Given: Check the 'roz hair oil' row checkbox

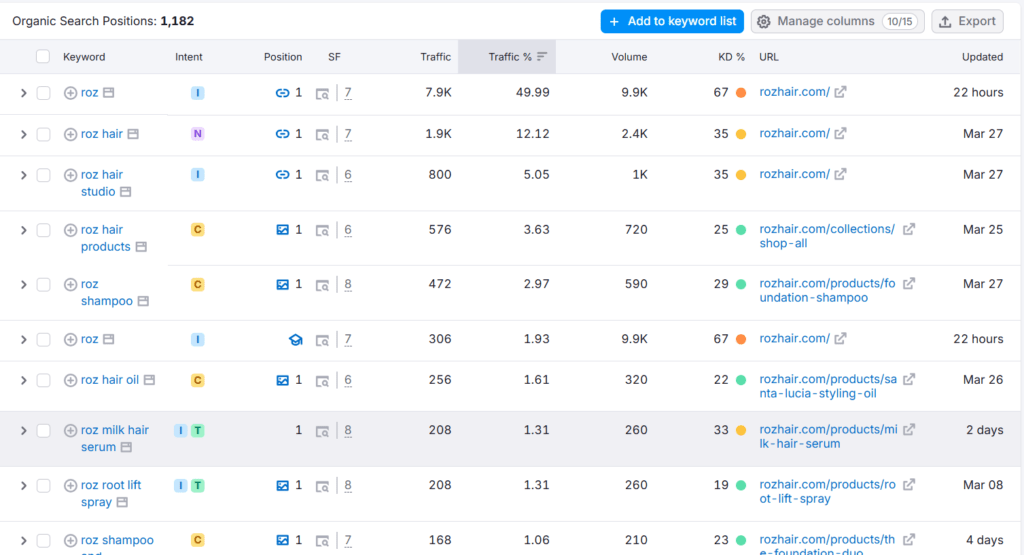Looking at the screenshot, I should point(43,380).
